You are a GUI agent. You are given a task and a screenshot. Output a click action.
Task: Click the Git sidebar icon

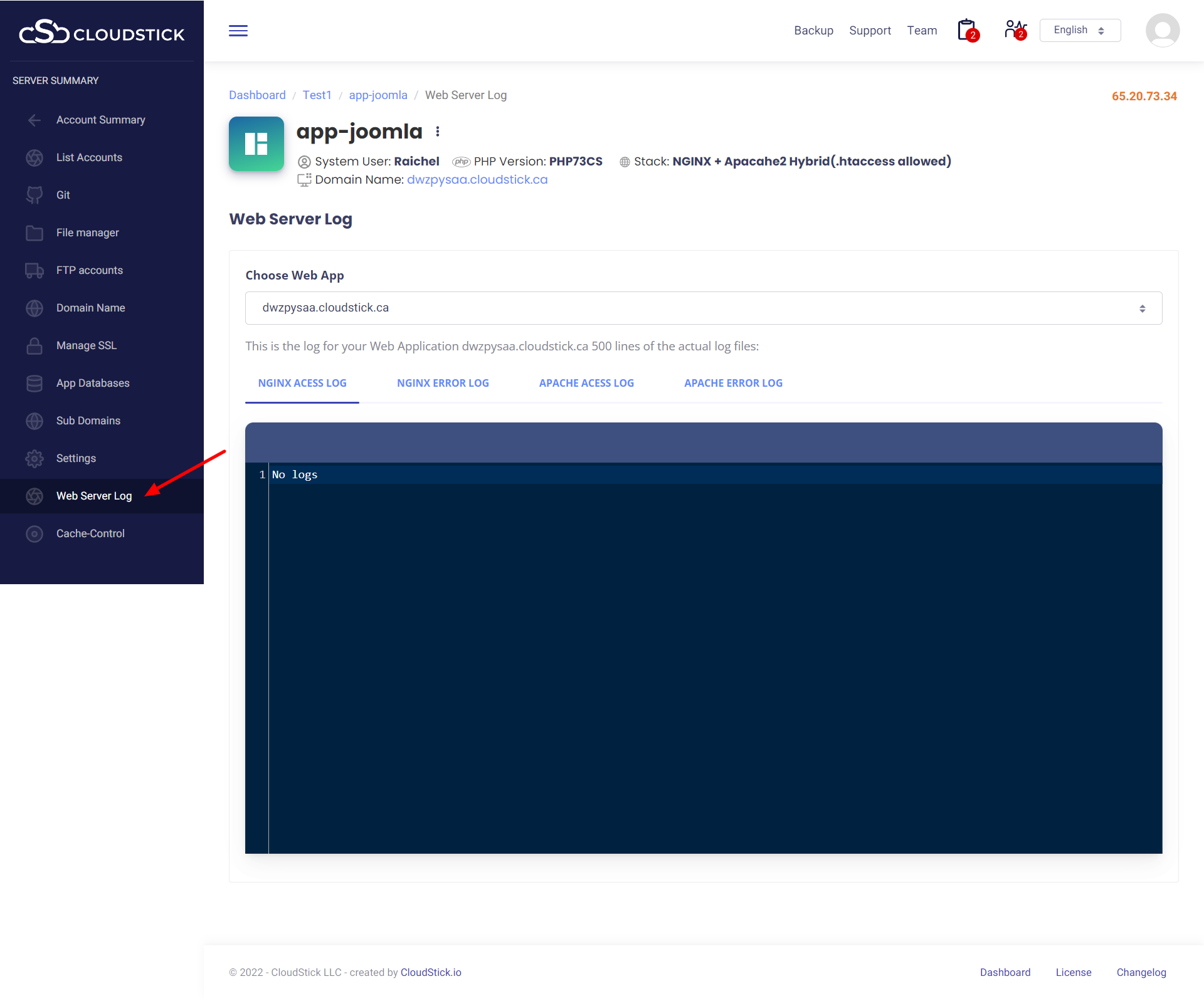[x=34, y=195]
